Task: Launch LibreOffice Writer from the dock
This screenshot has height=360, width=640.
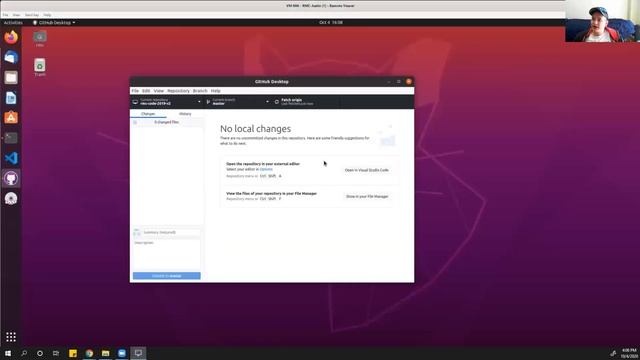Action: [x=11, y=98]
